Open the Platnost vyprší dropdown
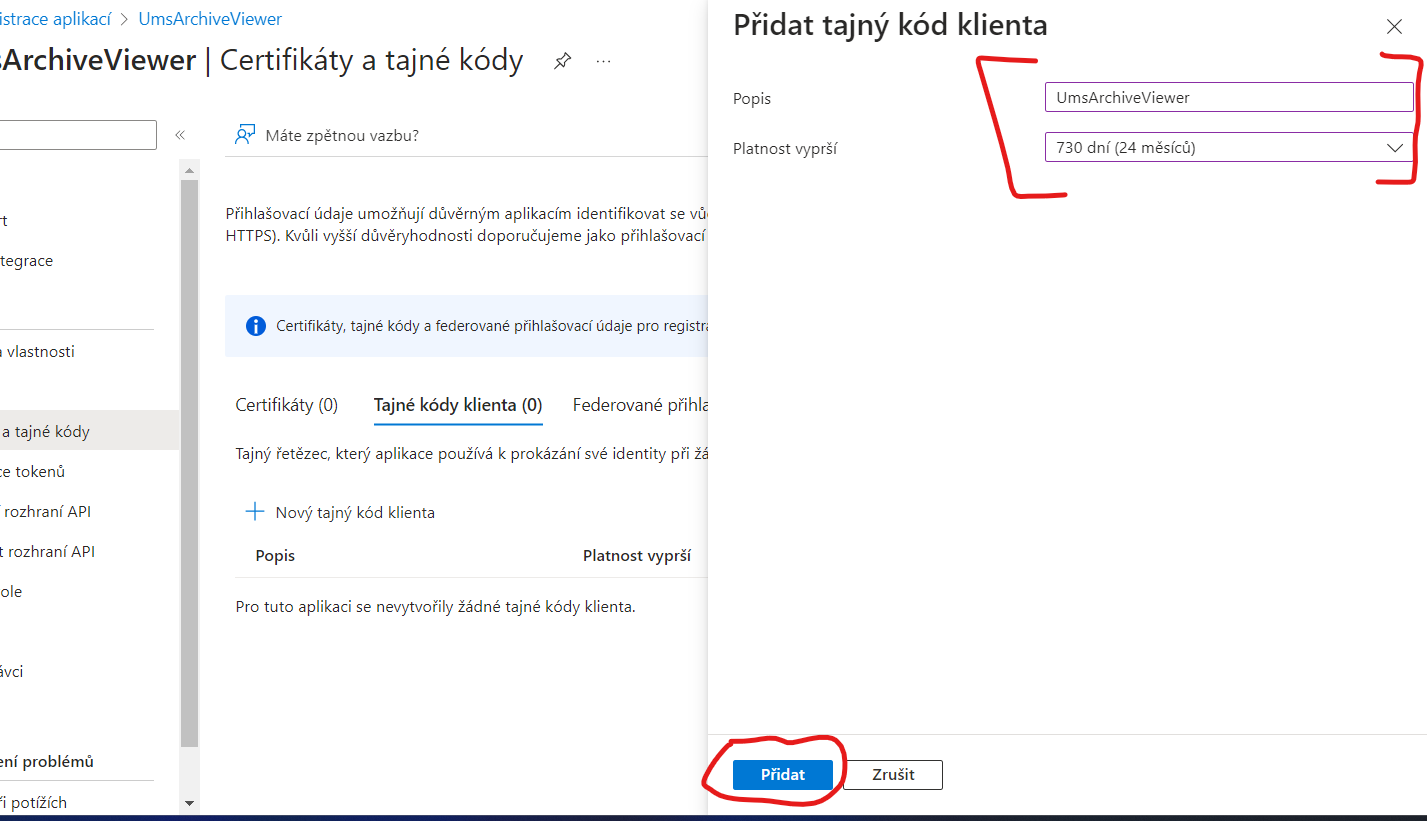This screenshot has width=1427, height=821. [x=1228, y=148]
